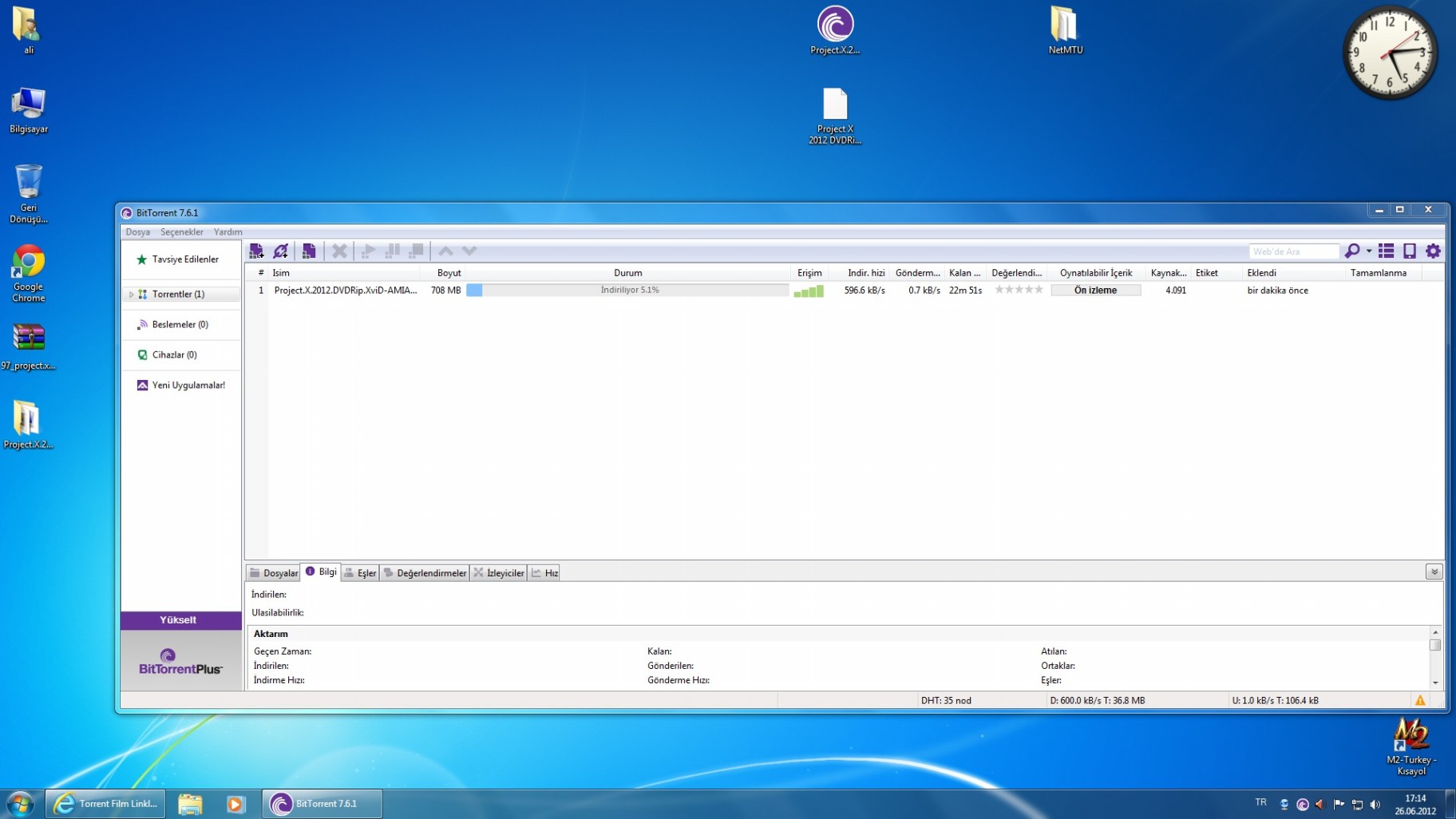Select Project.X.2... BitTorrent desktop file
This screenshot has height=819, width=1456.
click(x=835, y=30)
